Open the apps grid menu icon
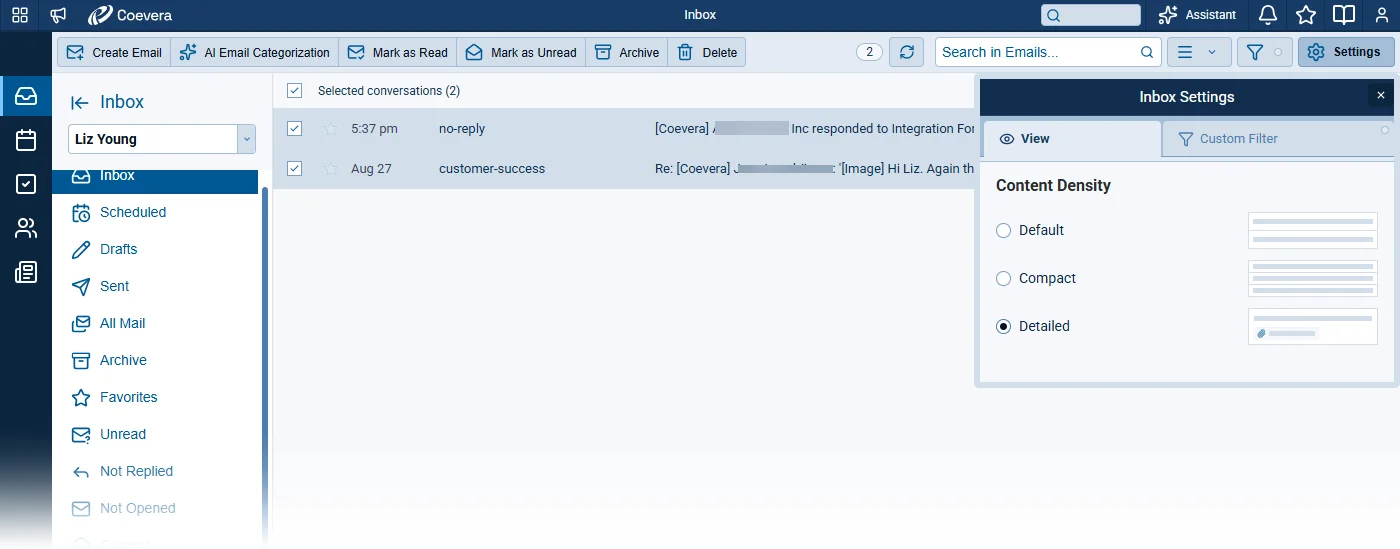This screenshot has height=549, width=1400. point(20,15)
